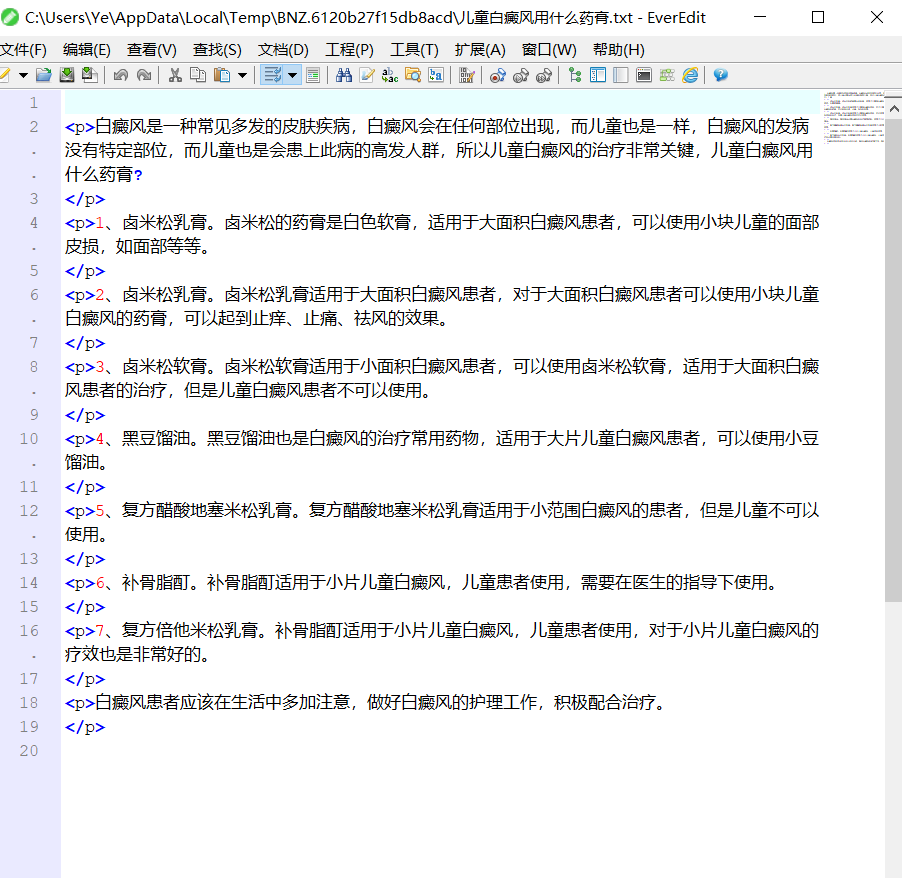The width and height of the screenshot is (902, 878).
Task: Click line number 16 in the gutter
Action: [29, 631]
